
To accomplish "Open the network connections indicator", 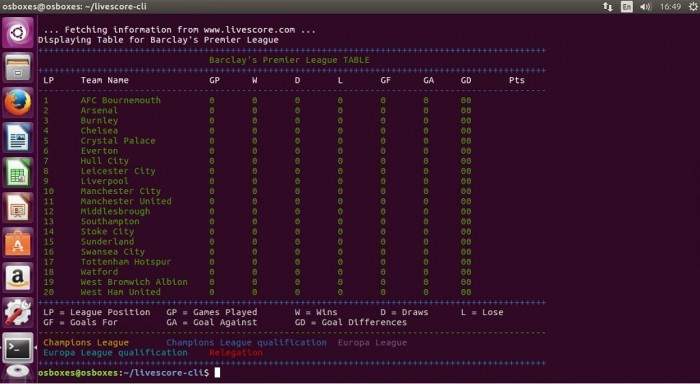I will click(x=608, y=7).
